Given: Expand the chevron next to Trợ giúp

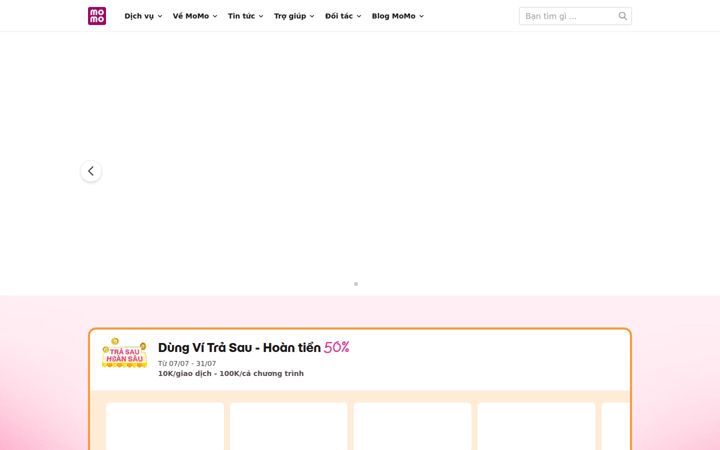Looking at the screenshot, I should click(312, 16).
